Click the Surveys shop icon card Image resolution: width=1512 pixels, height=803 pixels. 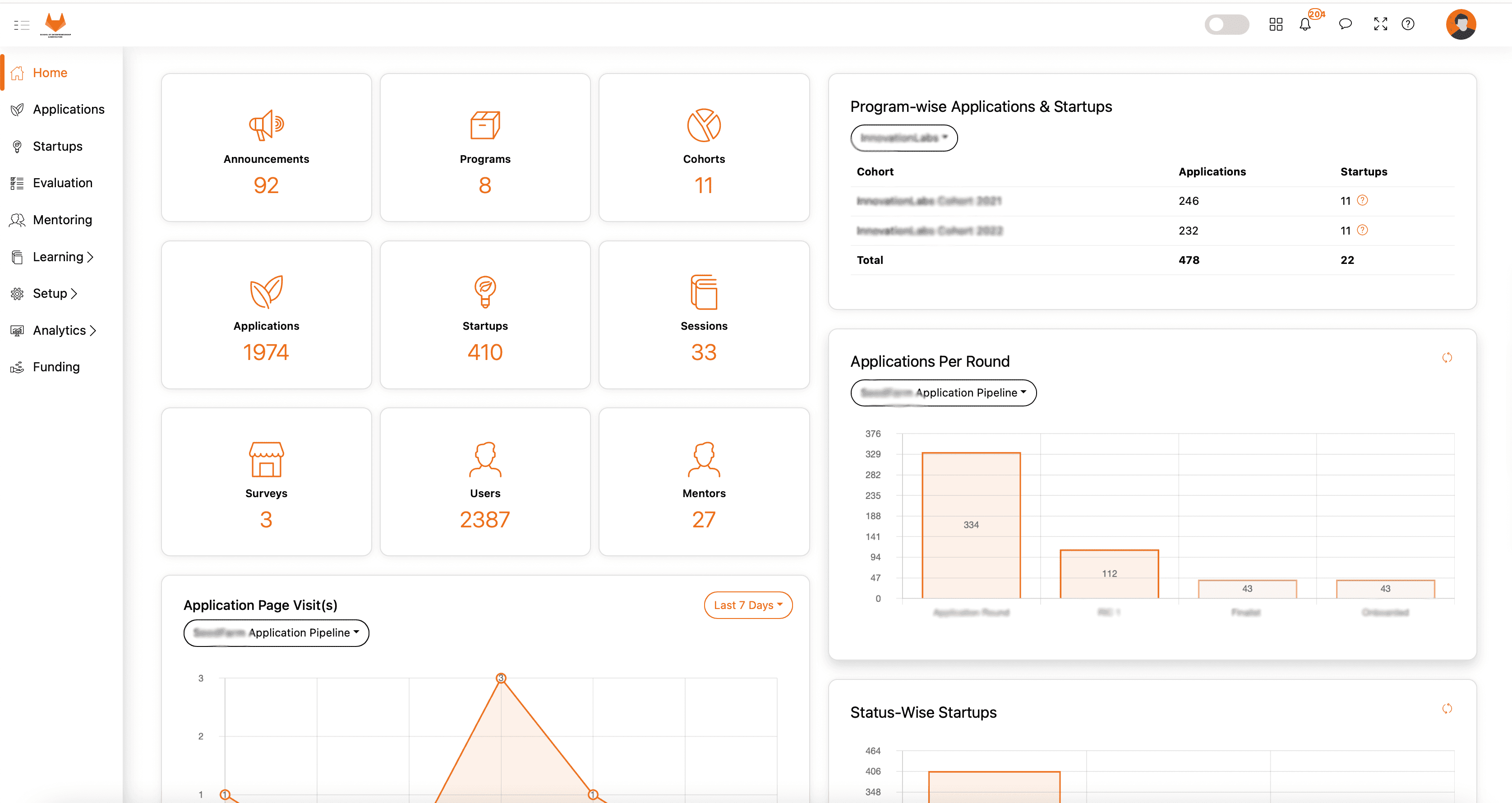pos(267,459)
